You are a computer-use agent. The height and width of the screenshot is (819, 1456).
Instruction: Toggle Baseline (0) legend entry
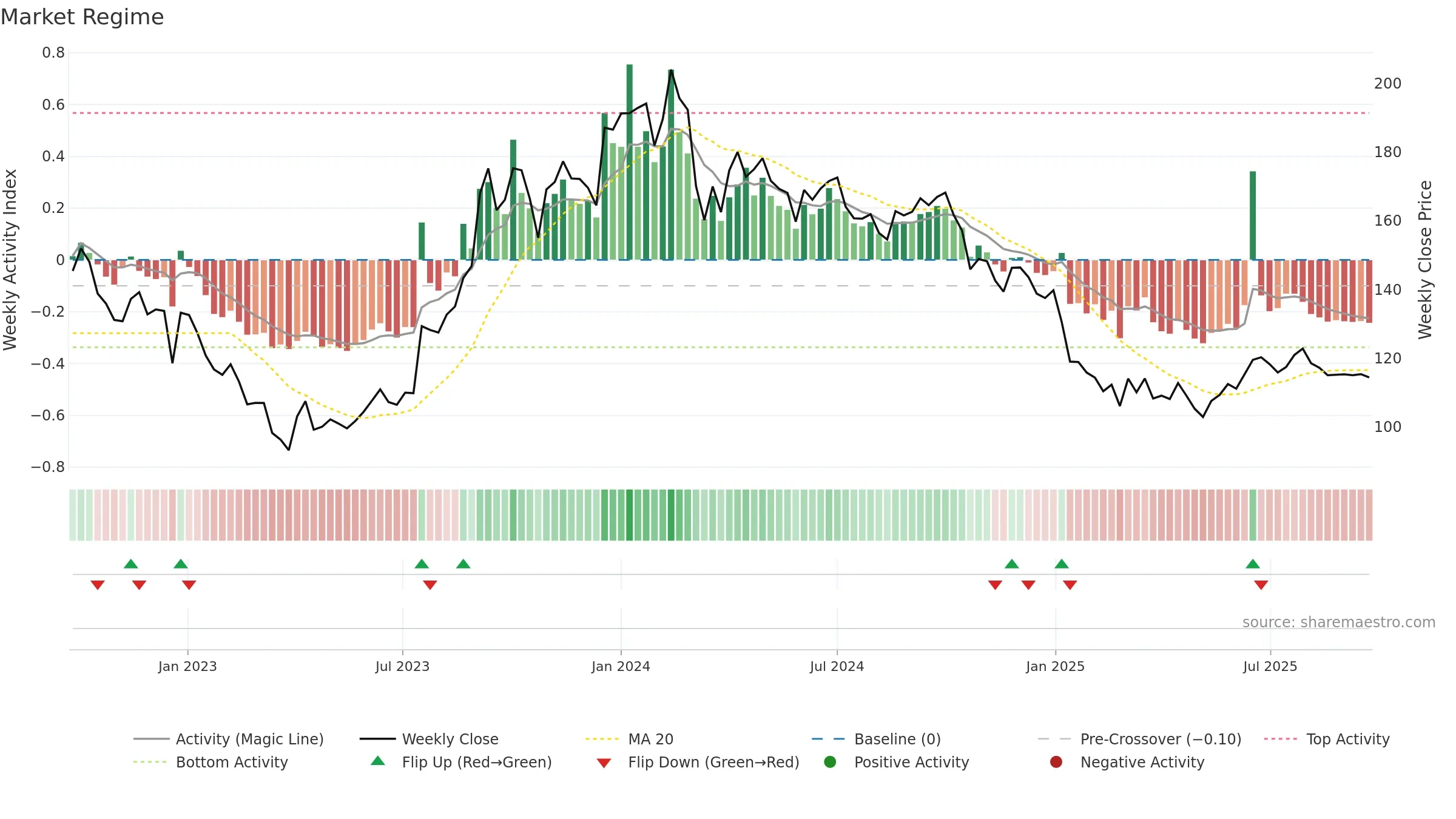pyautogui.click(x=876, y=739)
